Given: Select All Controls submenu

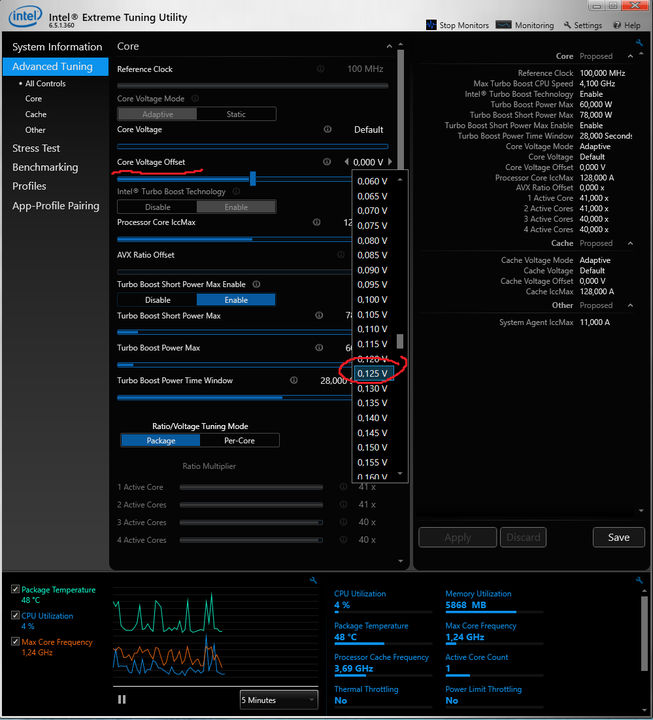Looking at the screenshot, I should point(45,84).
